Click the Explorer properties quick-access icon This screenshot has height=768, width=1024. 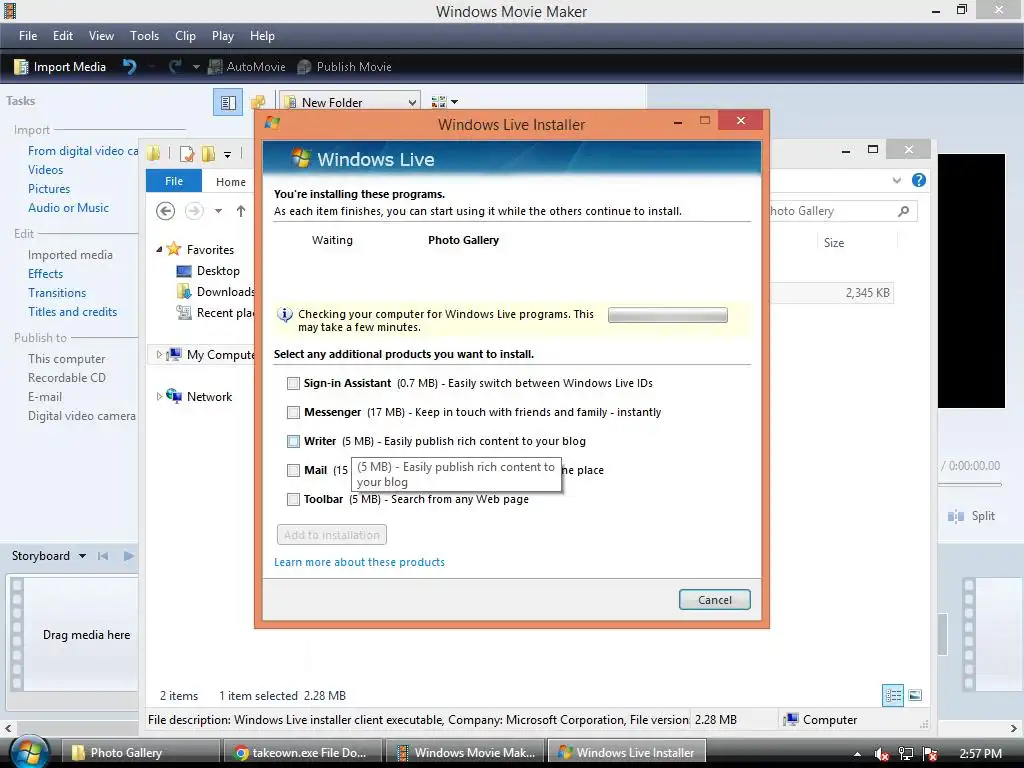[187, 154]
